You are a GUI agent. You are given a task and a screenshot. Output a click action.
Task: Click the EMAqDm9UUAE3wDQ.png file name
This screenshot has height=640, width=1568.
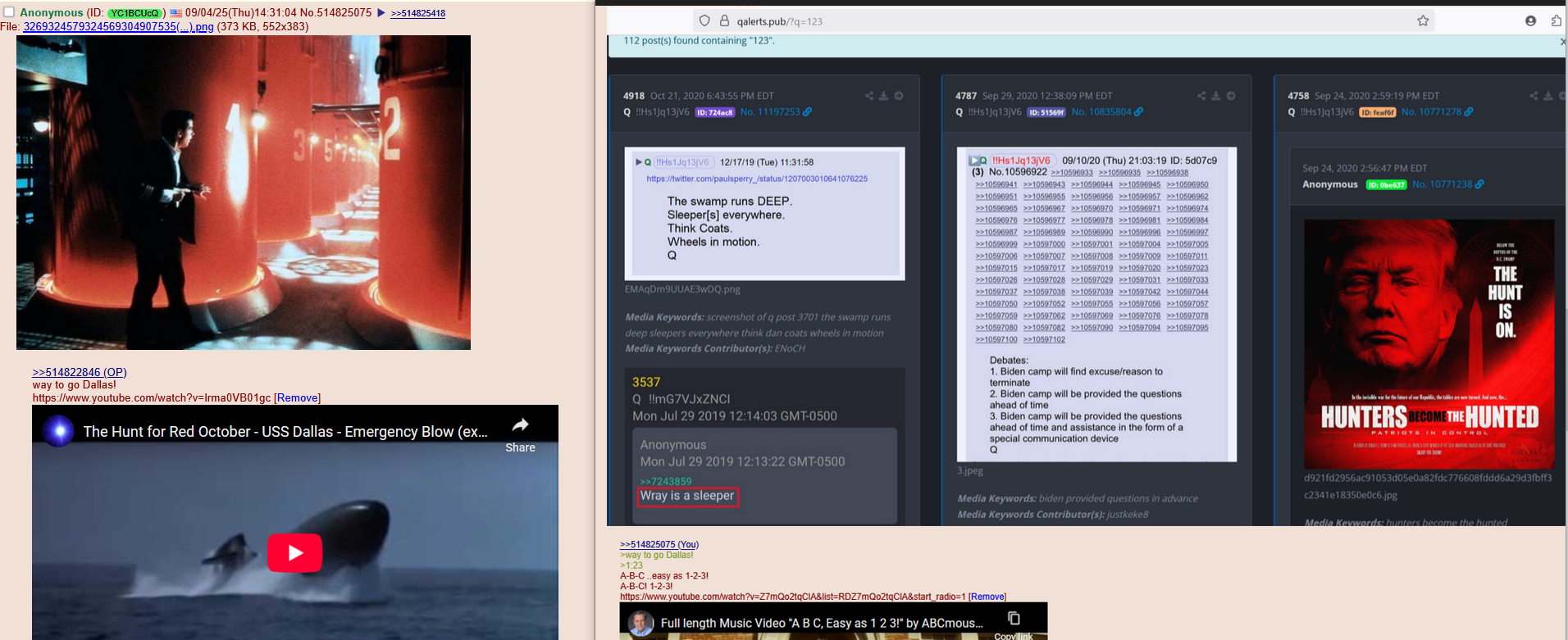pyautogui.click(x=682, y=289)
